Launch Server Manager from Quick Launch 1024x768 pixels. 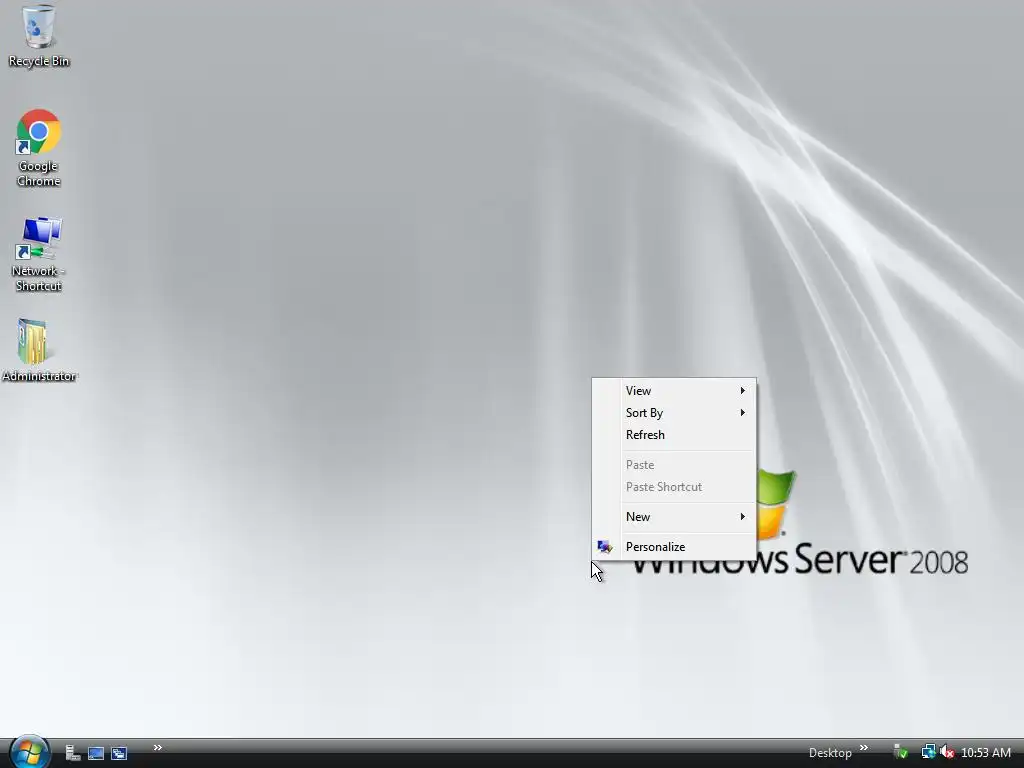[73, 753]
